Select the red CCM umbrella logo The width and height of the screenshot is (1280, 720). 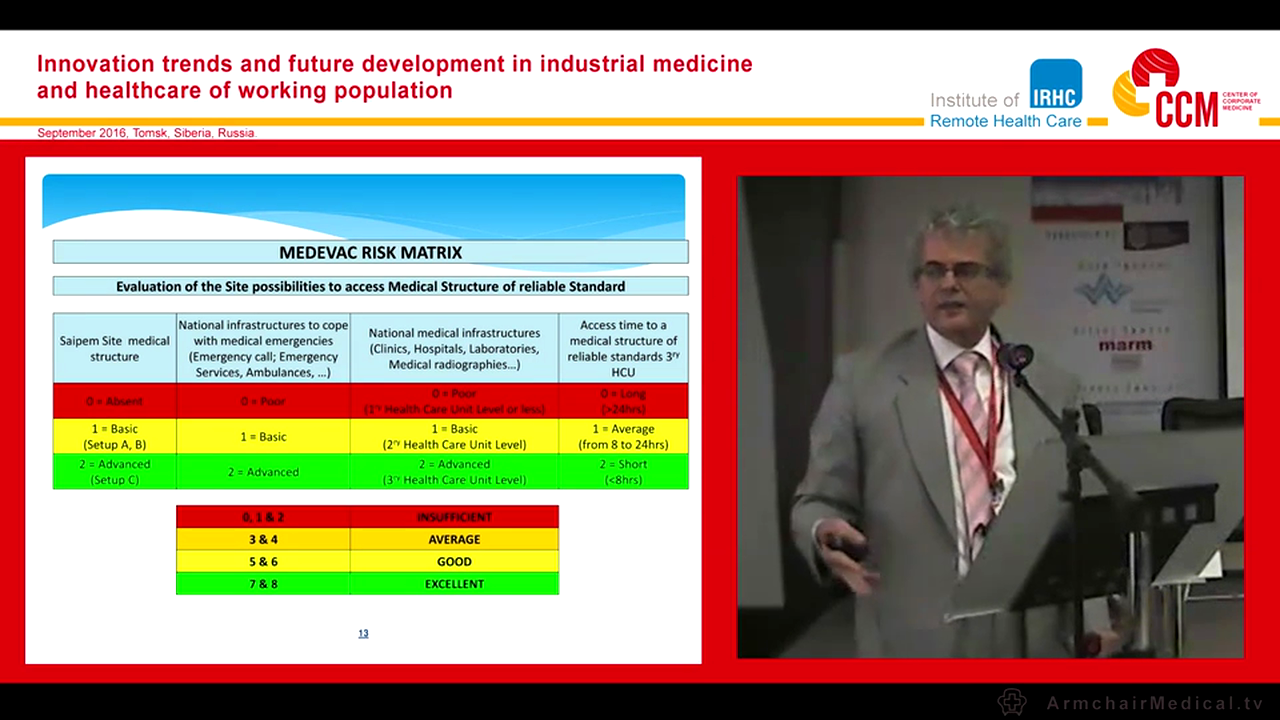1156,67
